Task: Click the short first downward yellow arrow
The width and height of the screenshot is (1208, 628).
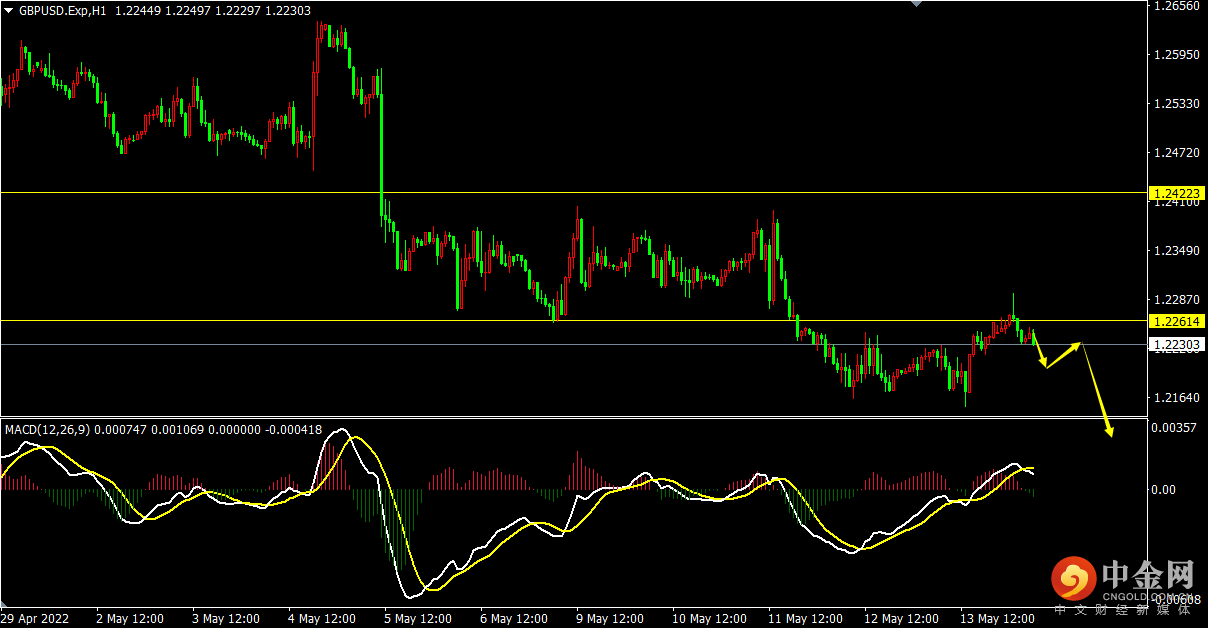Action: pyautogui.click(x=1039, y=350)
